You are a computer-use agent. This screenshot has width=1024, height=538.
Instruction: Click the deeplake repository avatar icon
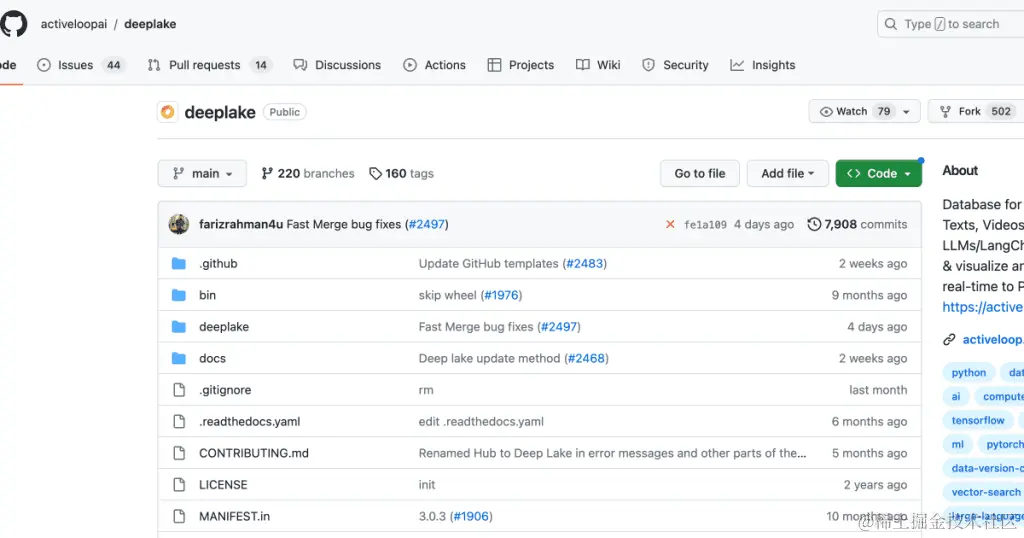[168, 112]
